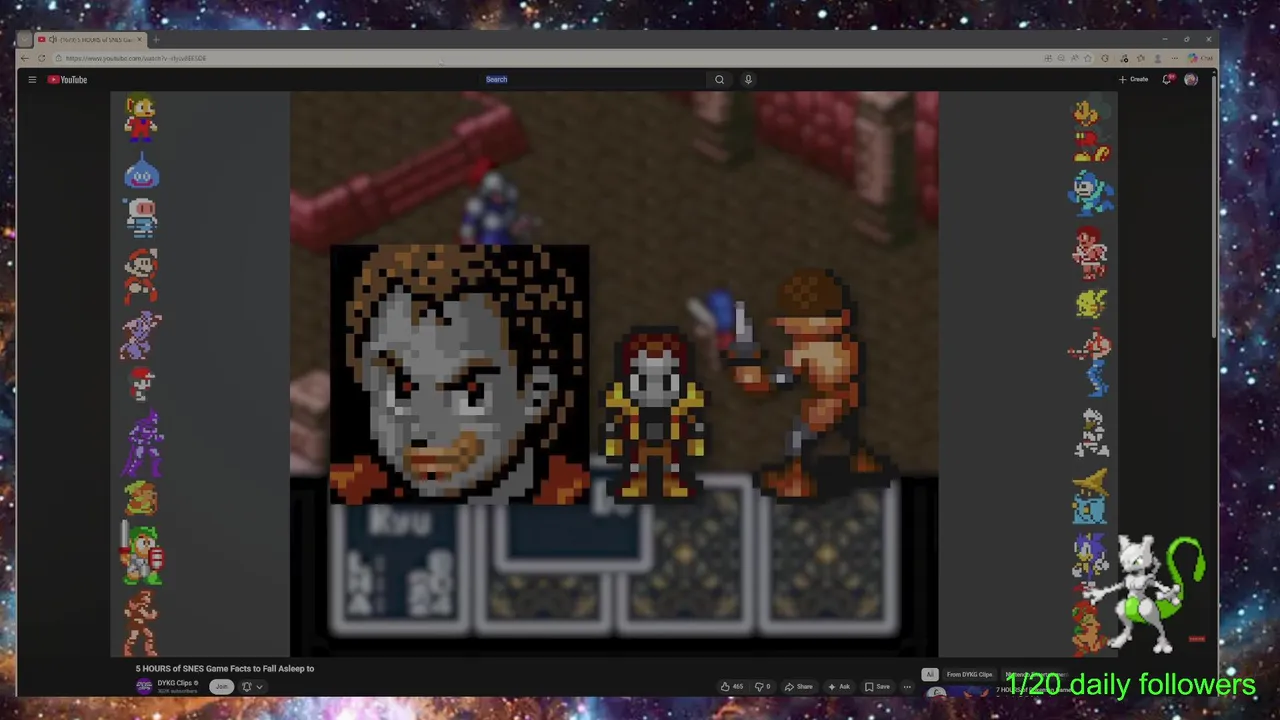Open the YouTube notifications bell
1280x720 pixels.
(1167, 79)
